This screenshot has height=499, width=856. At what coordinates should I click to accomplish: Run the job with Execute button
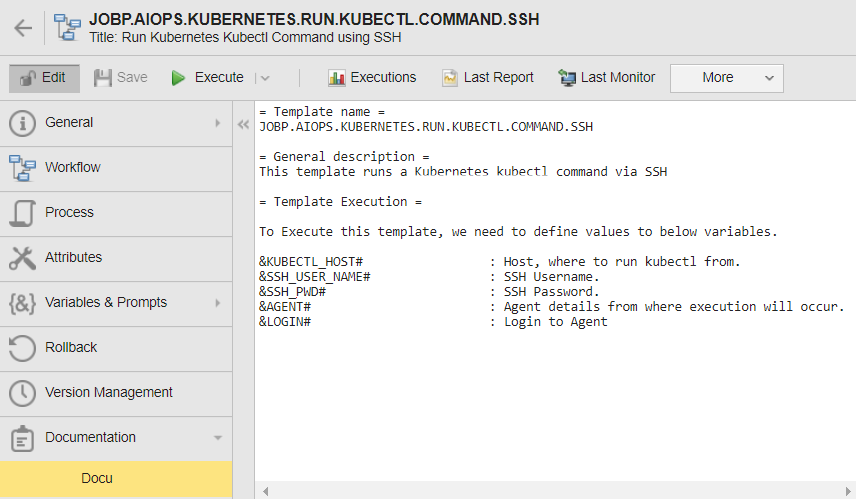[x=208, y=78]
